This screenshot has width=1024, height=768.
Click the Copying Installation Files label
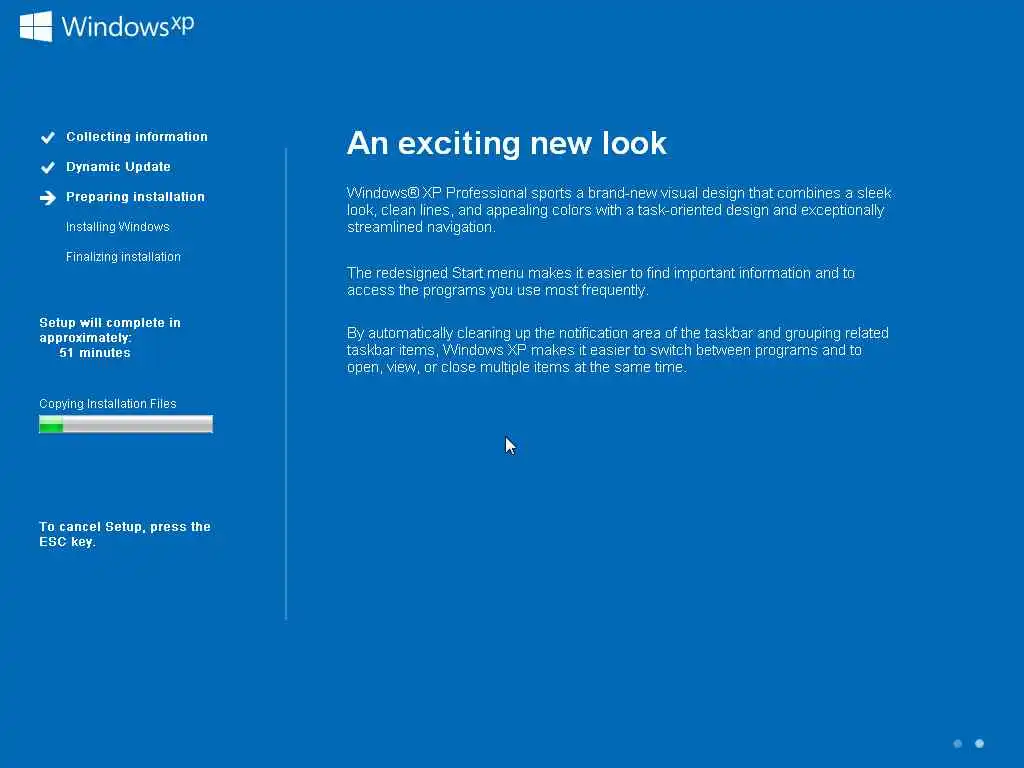coord(108,404)
